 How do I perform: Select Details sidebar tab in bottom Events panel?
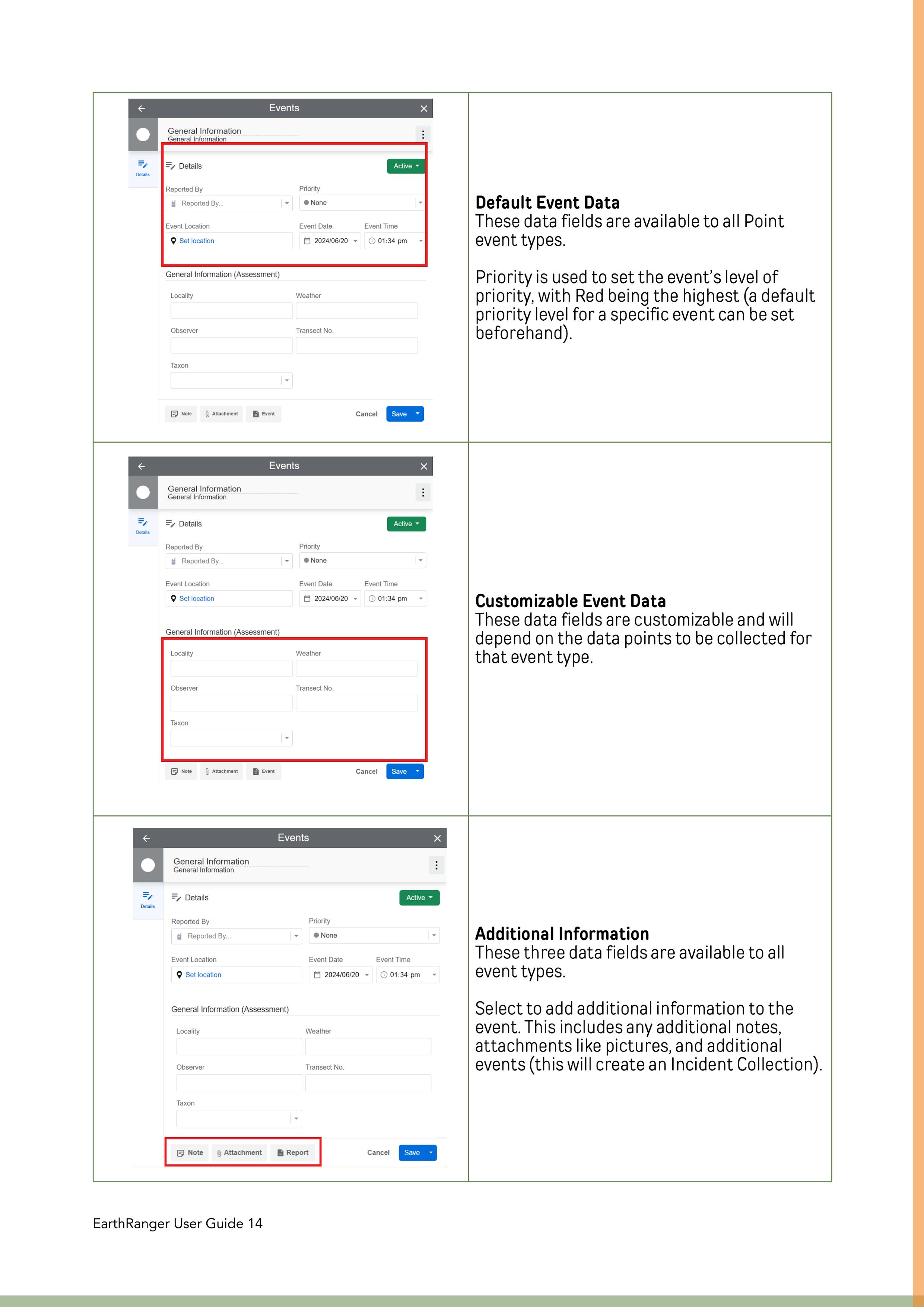pos(147,899)
